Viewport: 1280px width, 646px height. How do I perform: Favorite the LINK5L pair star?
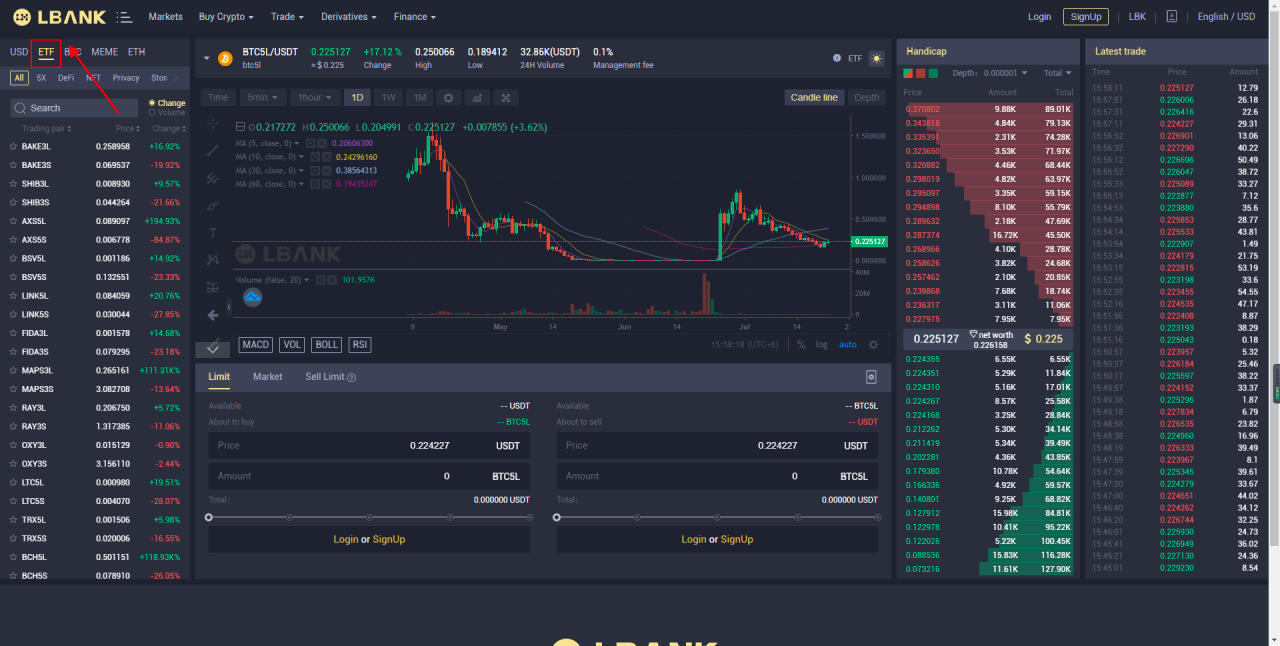pyautogui.click(x=13, y=296)
